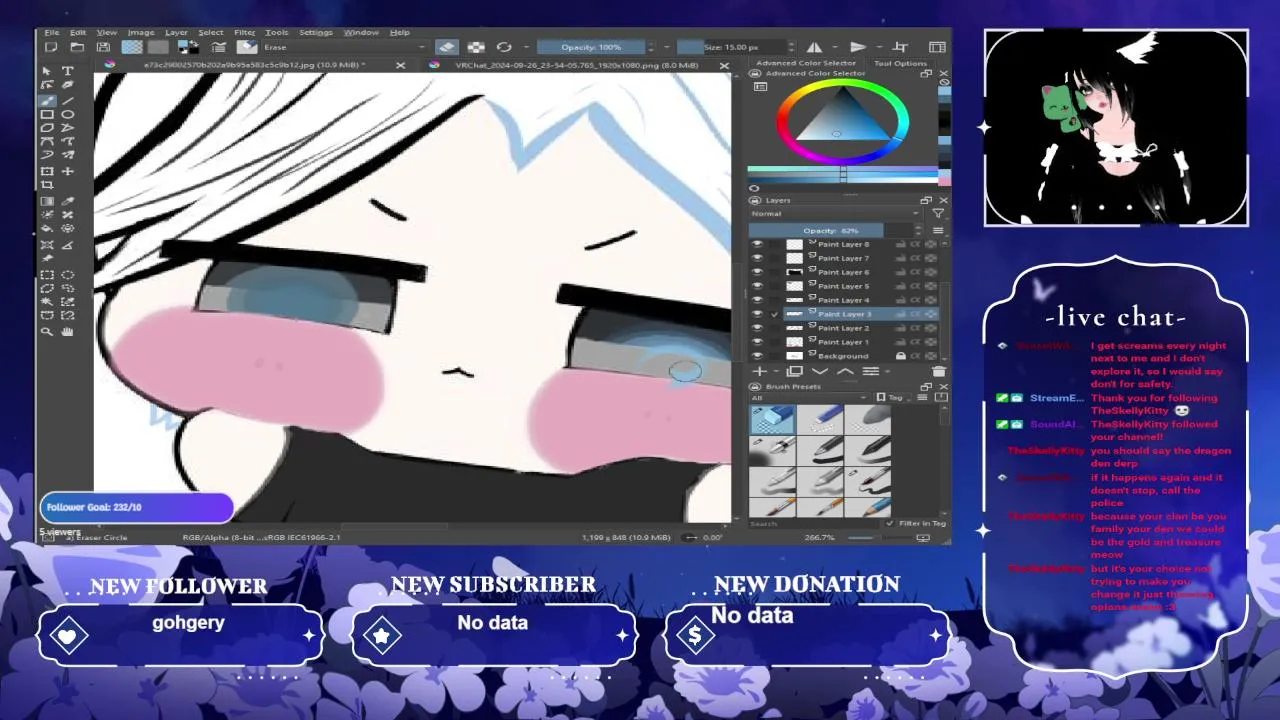Open the brush preset All tag dropdown

point(811,398)
